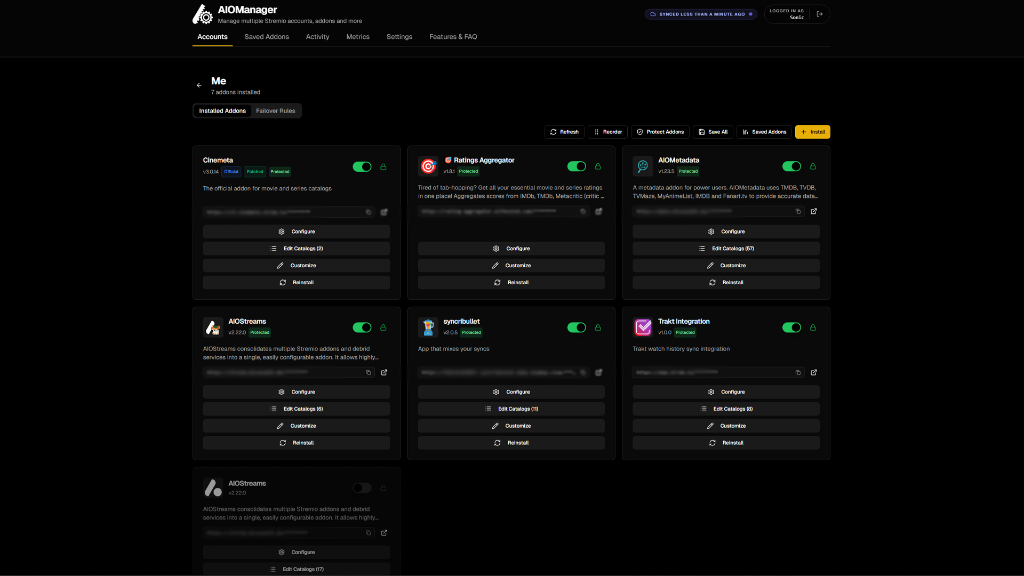Click the Trakt Integration lock icon
Viewport: 1024px width, 576px height.
(x=813, y=328)
